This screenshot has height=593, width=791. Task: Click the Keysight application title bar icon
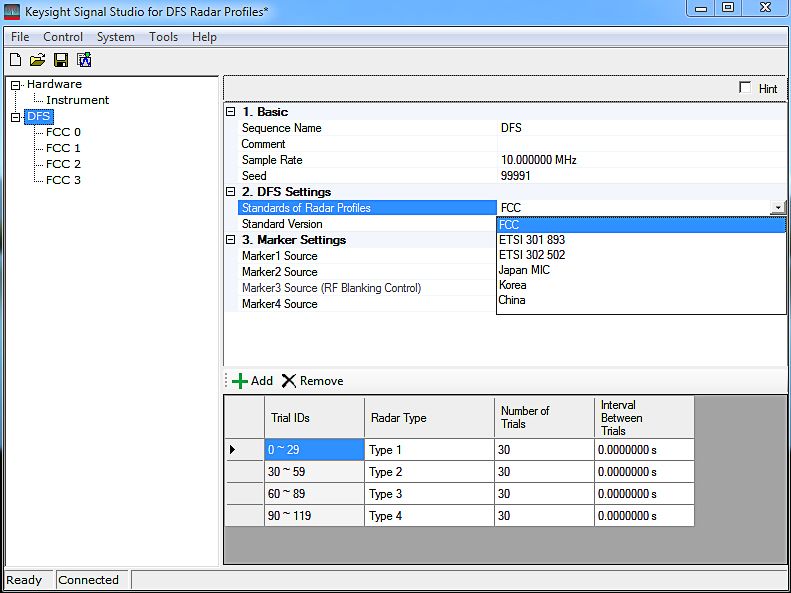click(x=12, y=12)
